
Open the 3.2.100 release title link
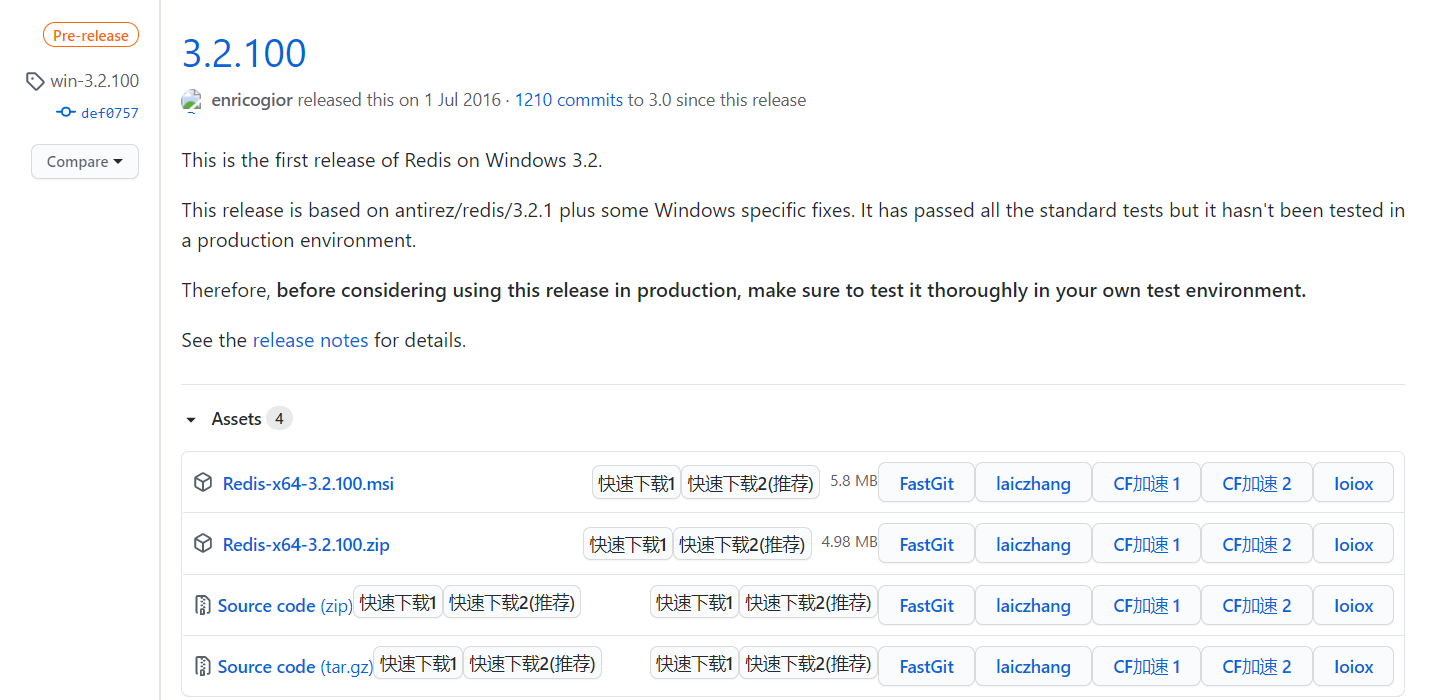pos(244,53)
